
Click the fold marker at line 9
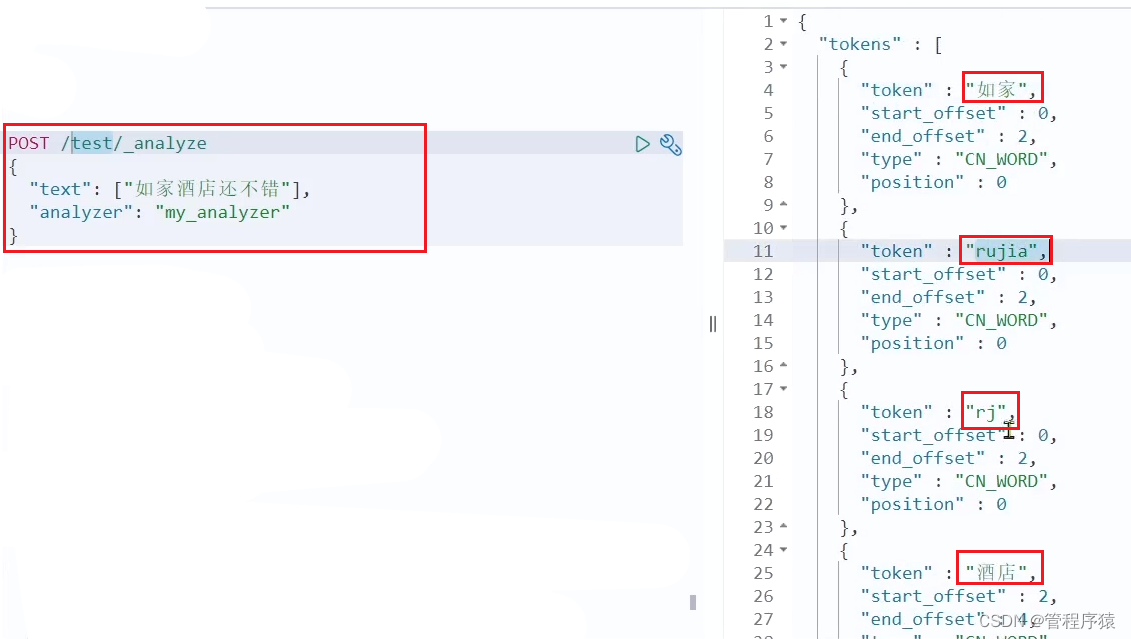click(x=783, y=205)
